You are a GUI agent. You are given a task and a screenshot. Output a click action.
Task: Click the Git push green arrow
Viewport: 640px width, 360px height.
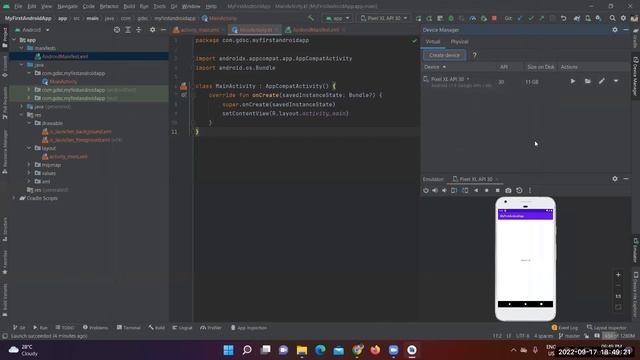pos(542,18)
